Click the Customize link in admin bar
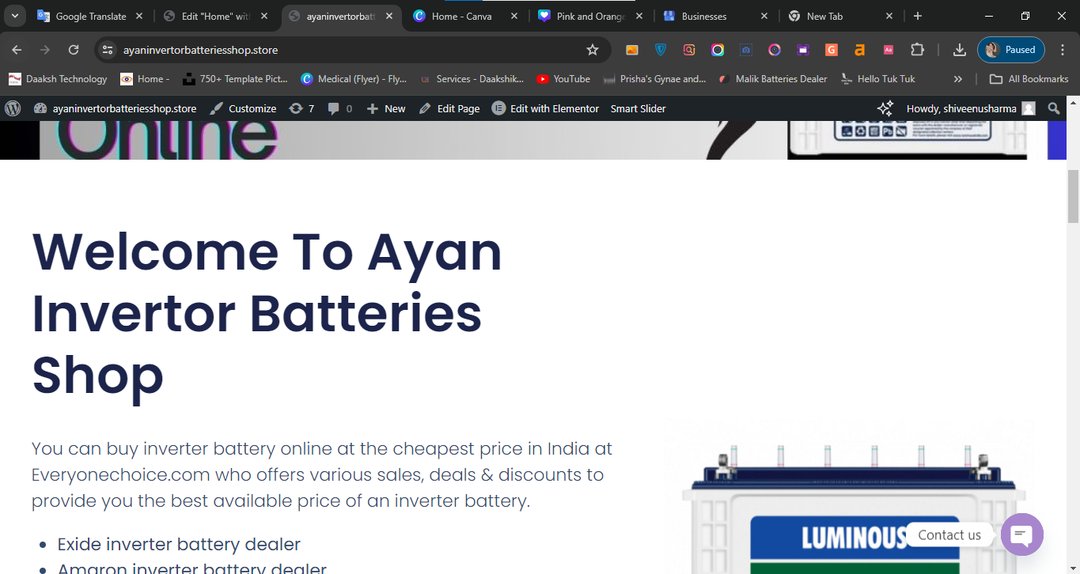The height and width of the screenshot is (574, 1080). pyautogui.click(x=243, y=108)
